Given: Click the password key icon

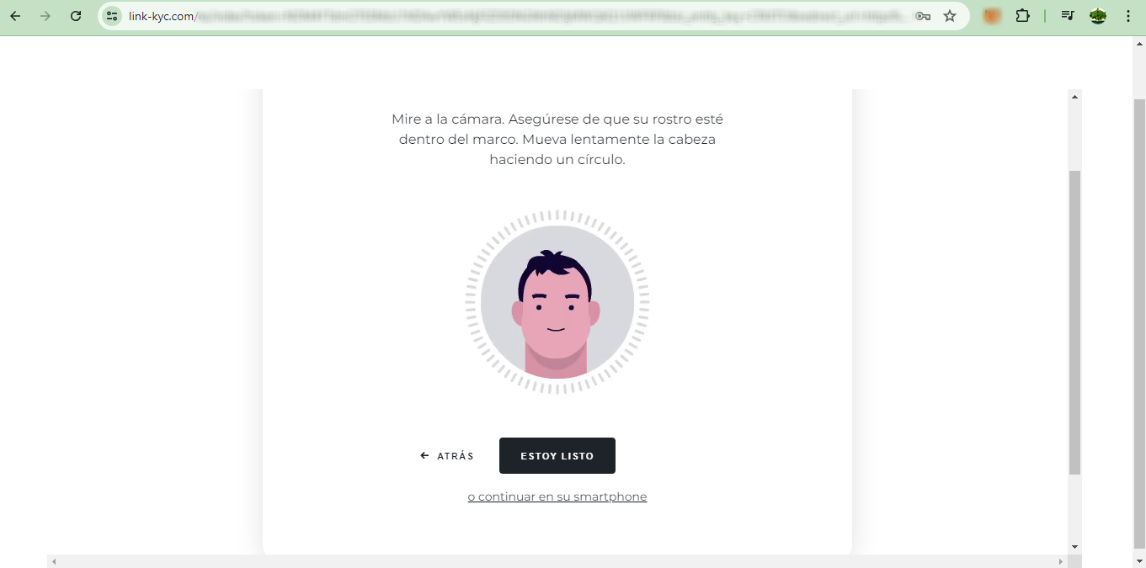Looking at the screenshot, I should coord(922,16).
